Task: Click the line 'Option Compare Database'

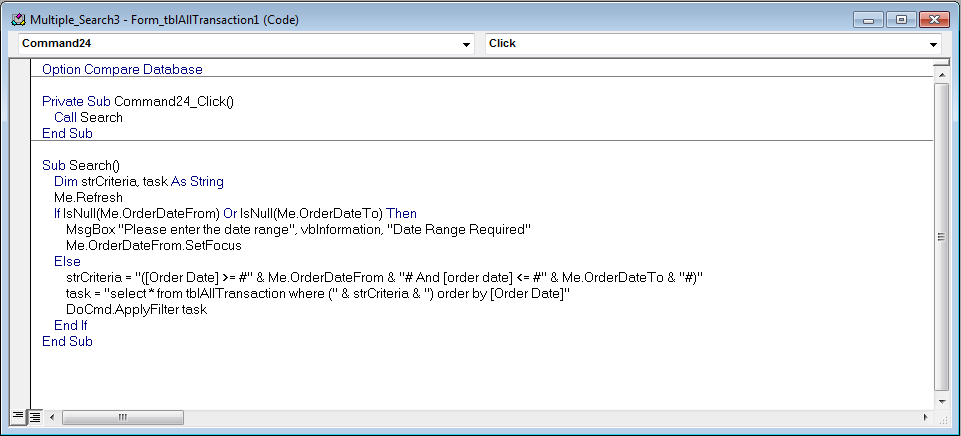Action: click(x=122, y=69)
